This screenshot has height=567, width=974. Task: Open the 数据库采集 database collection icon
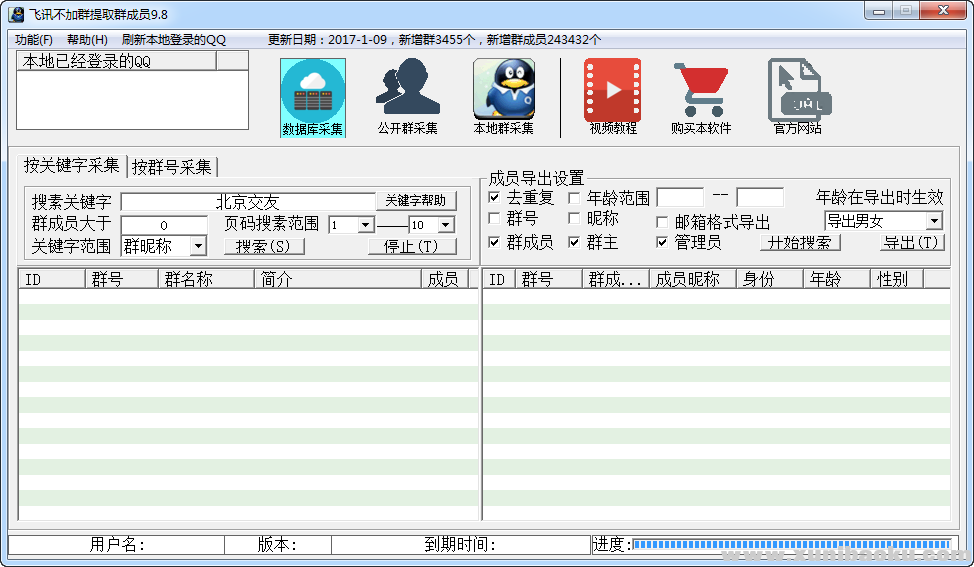click(313, 91)
